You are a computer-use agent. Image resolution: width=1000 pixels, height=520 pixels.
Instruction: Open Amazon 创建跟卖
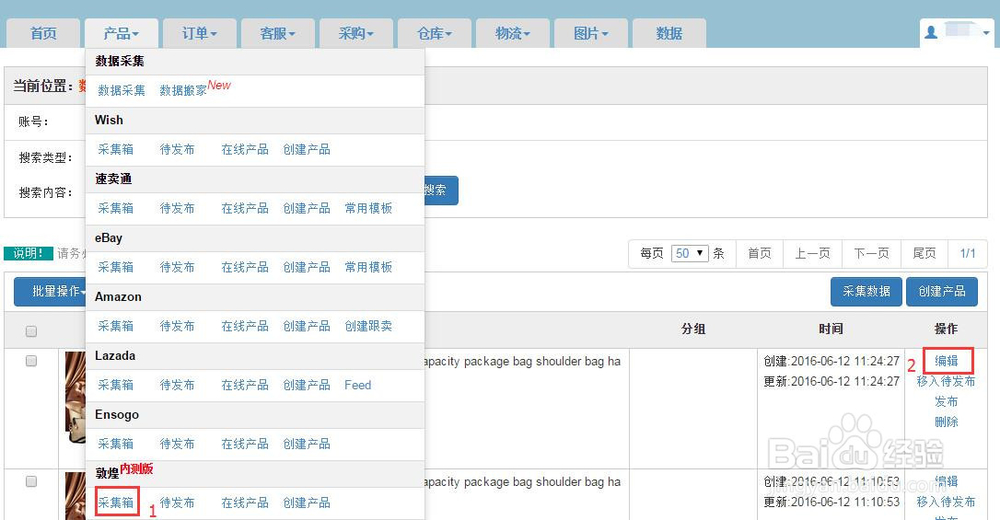pyautogui.click(x=369, y=326)
